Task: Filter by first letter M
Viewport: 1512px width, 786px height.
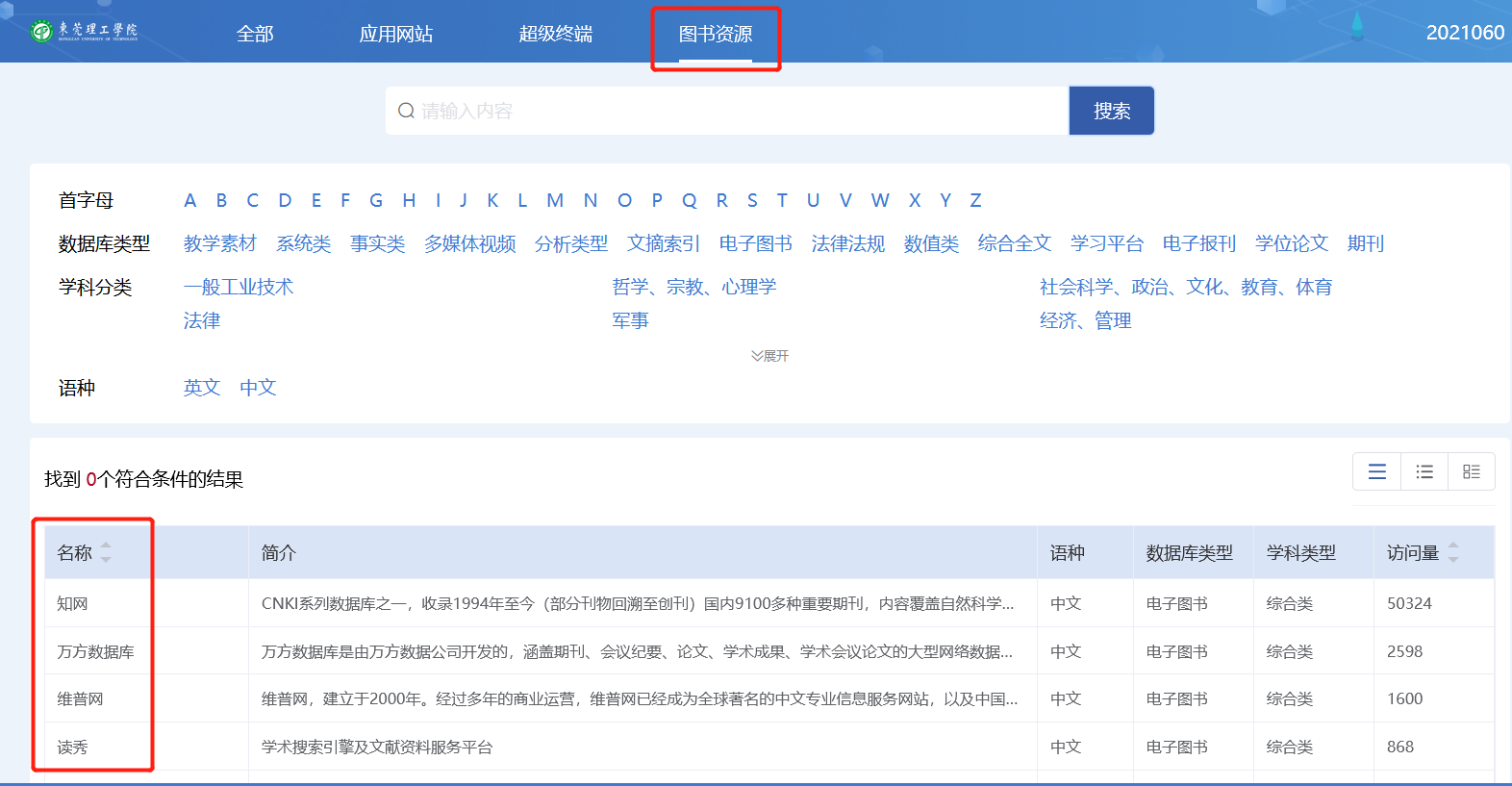Action: pos(555,200)
